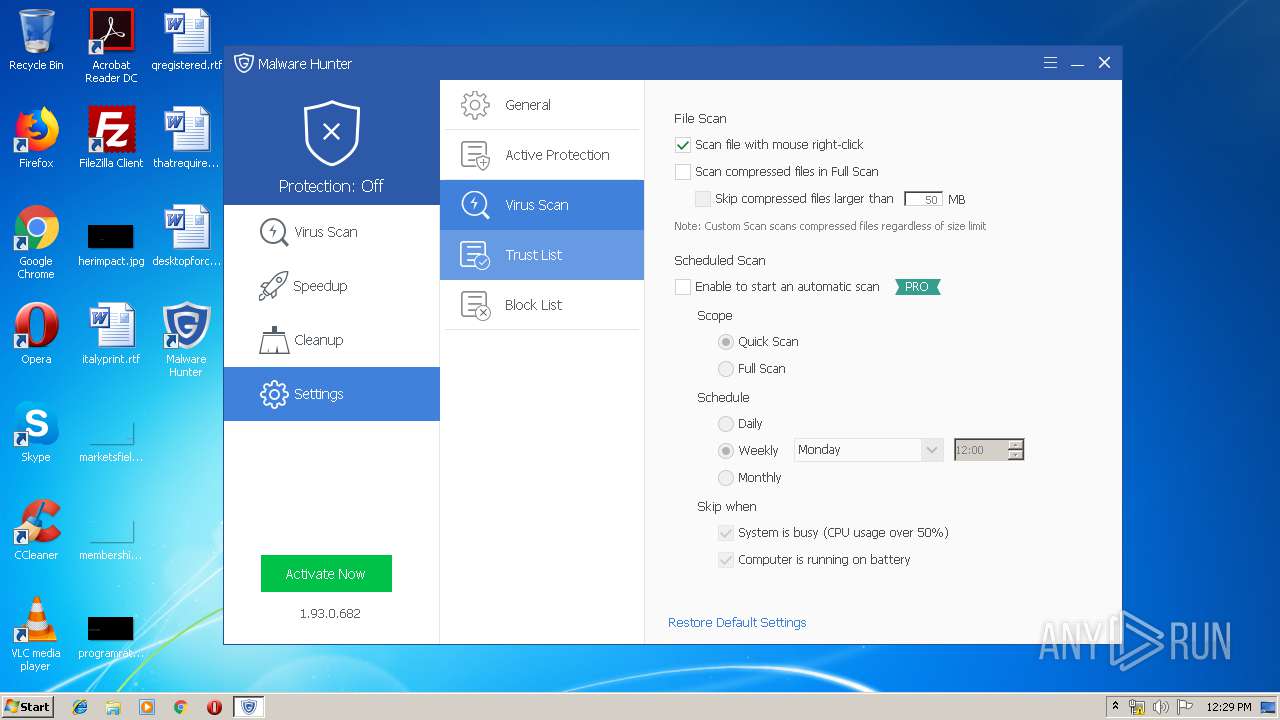1280x720 pixels.
Task: Click the sidebar Virus Scan magnifier icon
Action: tap(274, 232)
